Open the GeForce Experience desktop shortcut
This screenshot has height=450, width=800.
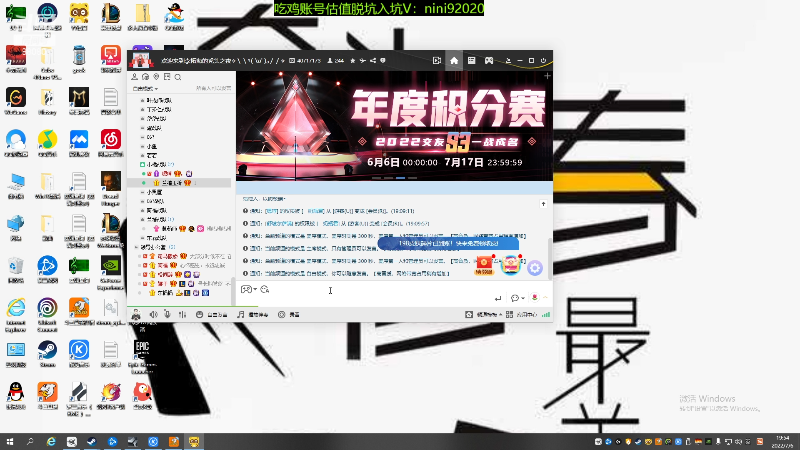pos(111,273)
